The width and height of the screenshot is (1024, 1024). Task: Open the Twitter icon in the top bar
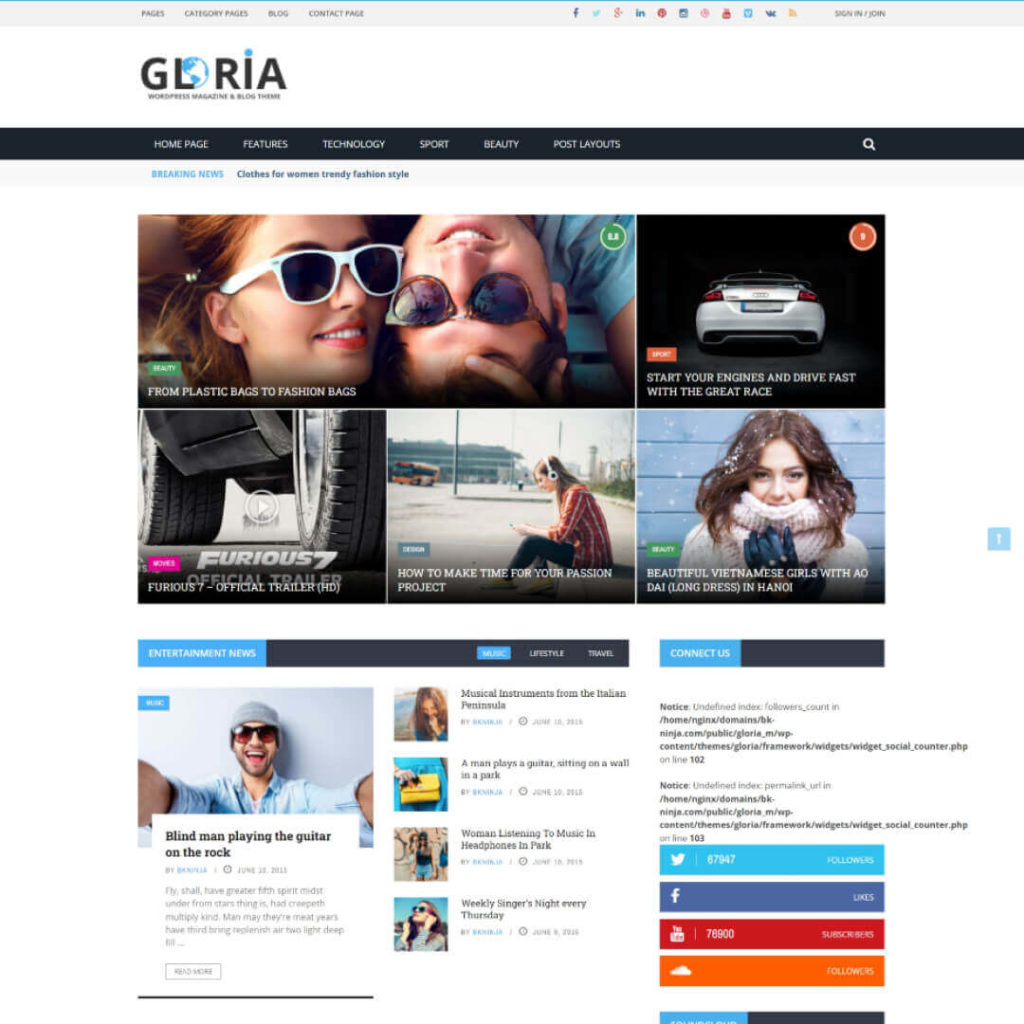point(596,13)
